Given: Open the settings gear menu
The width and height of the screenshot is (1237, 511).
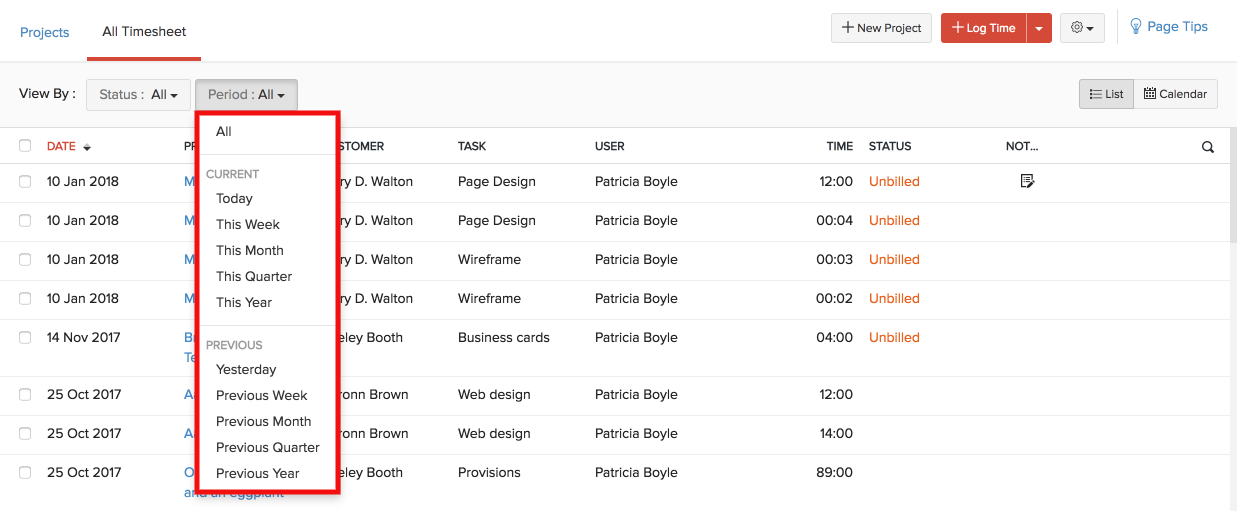Looking at the screenshot, I should (1081, 28).
